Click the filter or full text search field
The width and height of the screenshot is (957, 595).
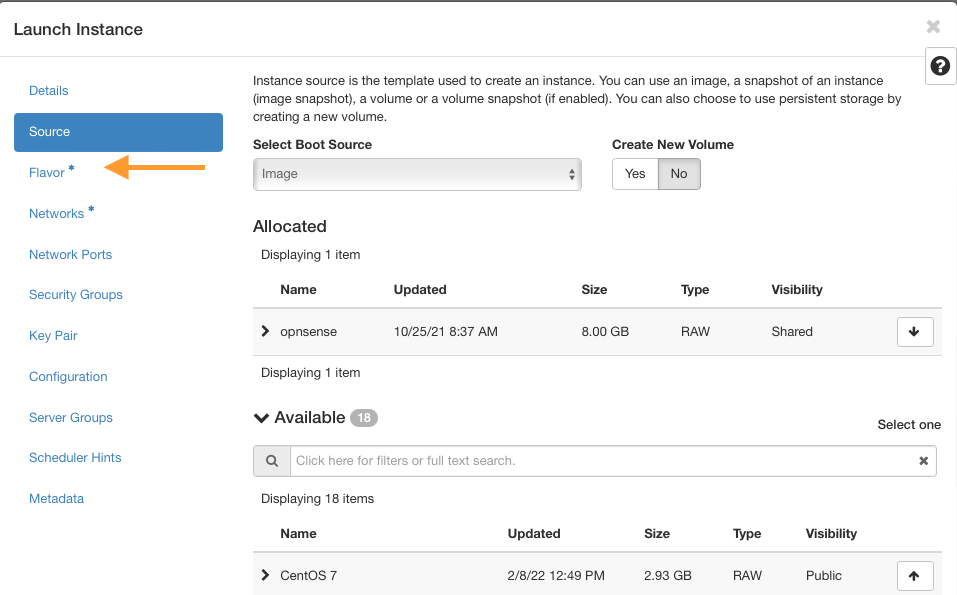(600, 461)
